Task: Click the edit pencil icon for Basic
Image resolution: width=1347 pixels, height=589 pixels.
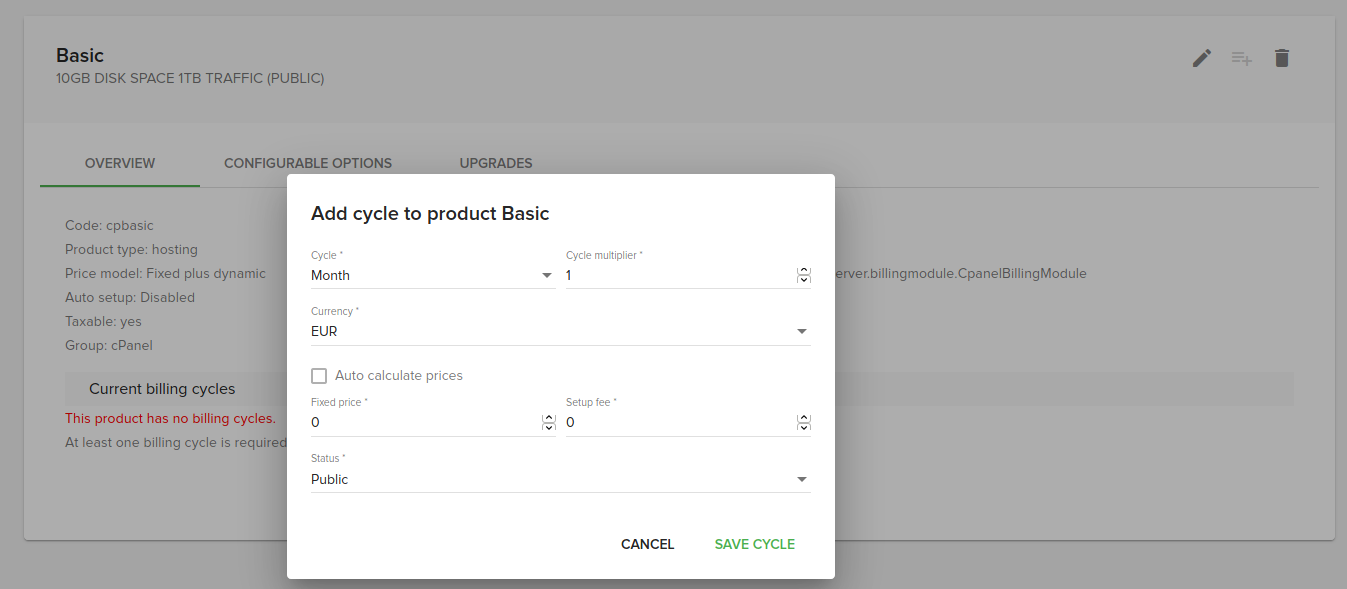Action: pos(1202,58)
